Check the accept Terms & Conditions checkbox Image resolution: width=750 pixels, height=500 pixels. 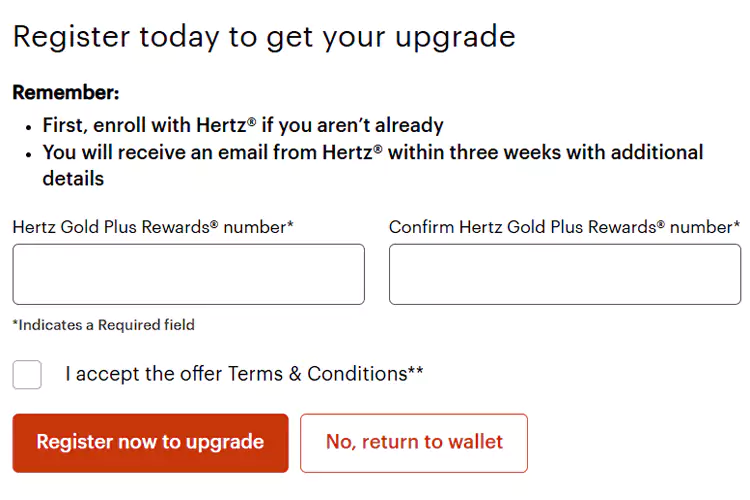pyautogui.click(x=27, y=374)
